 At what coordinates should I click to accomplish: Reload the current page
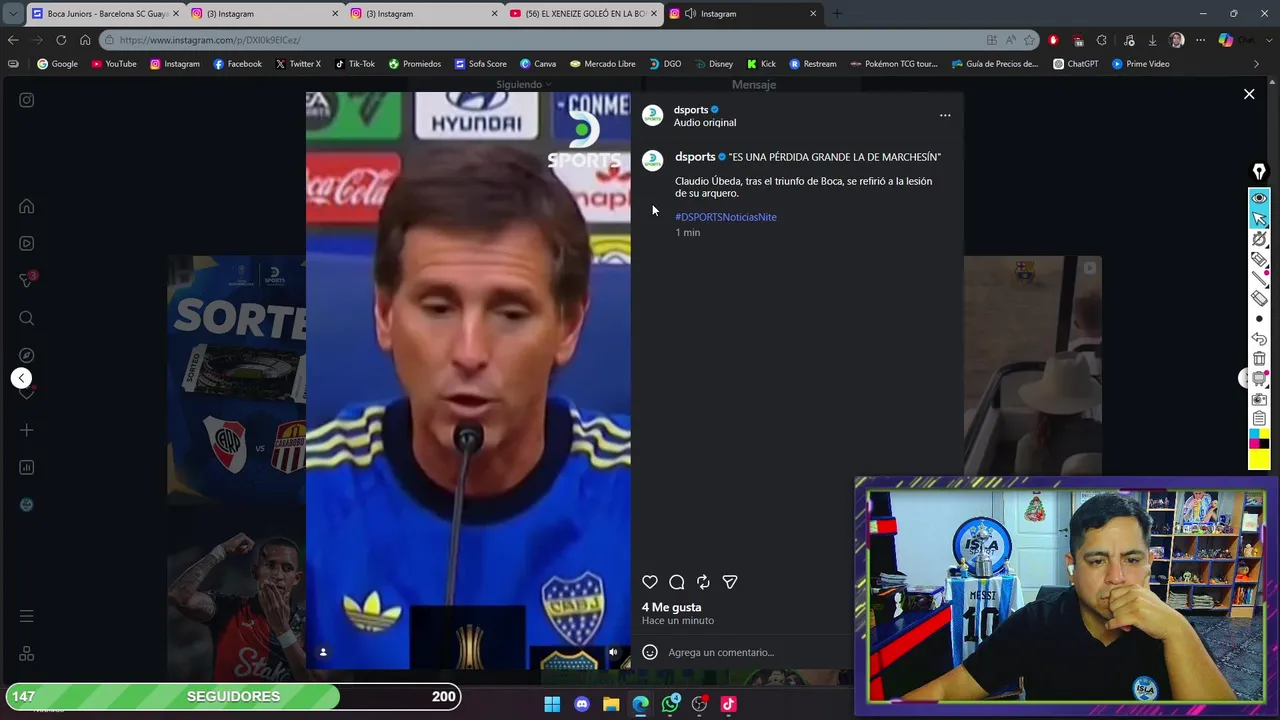point(61,40)
